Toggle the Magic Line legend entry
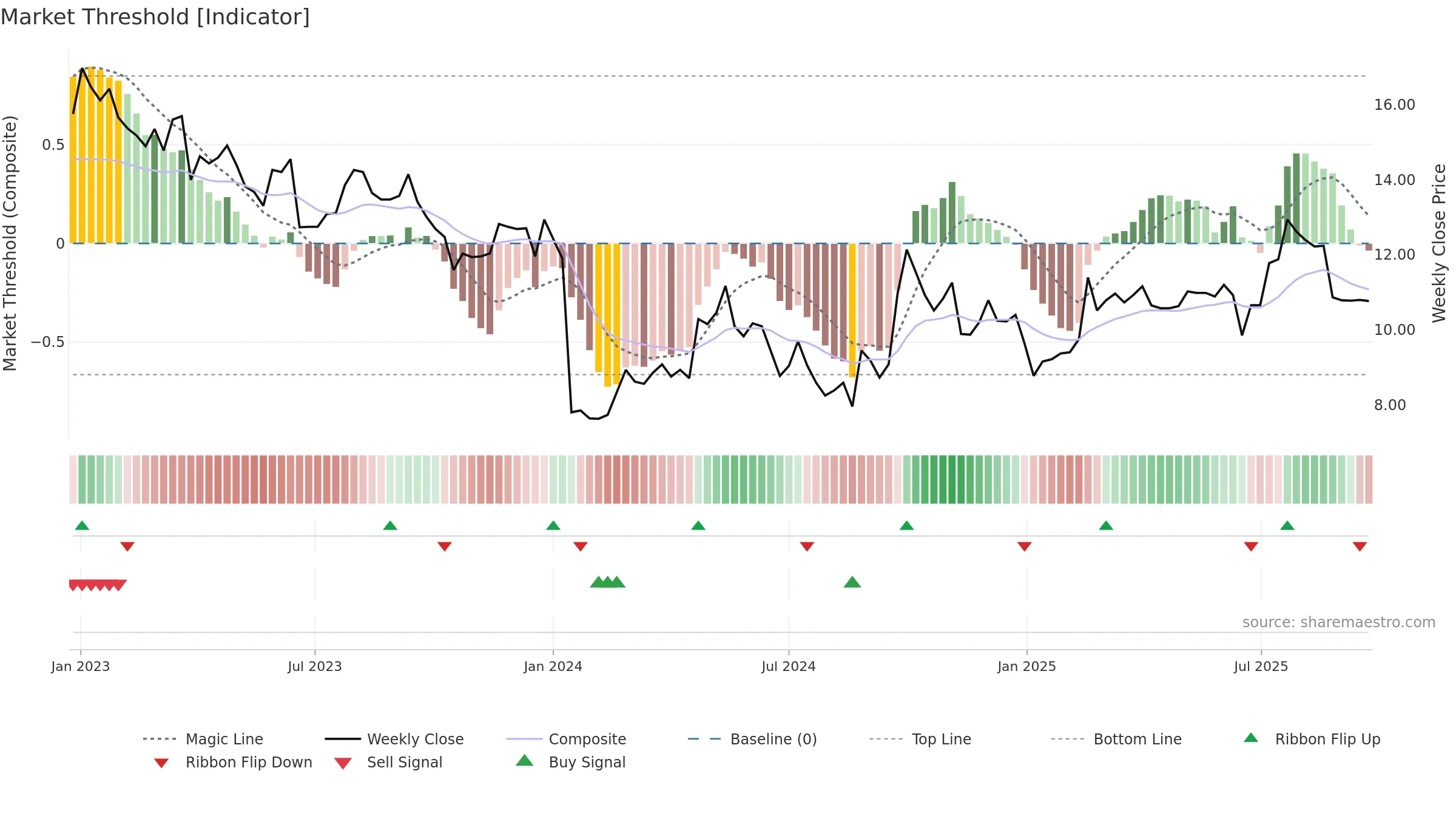The height and width of the screenshot is (819, 1456). tap(203, 739)
